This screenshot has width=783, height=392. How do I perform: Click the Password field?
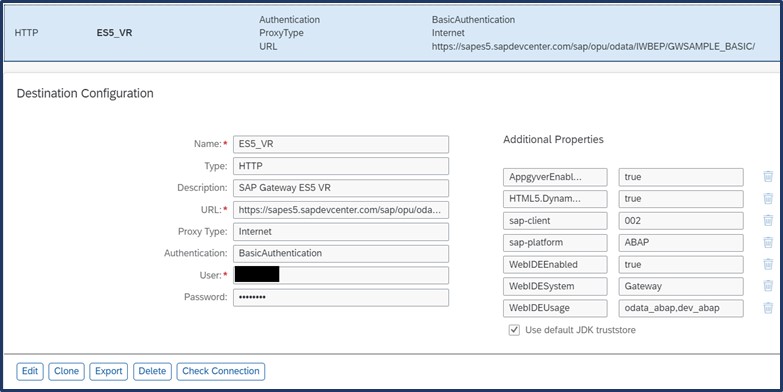[341, 298]
